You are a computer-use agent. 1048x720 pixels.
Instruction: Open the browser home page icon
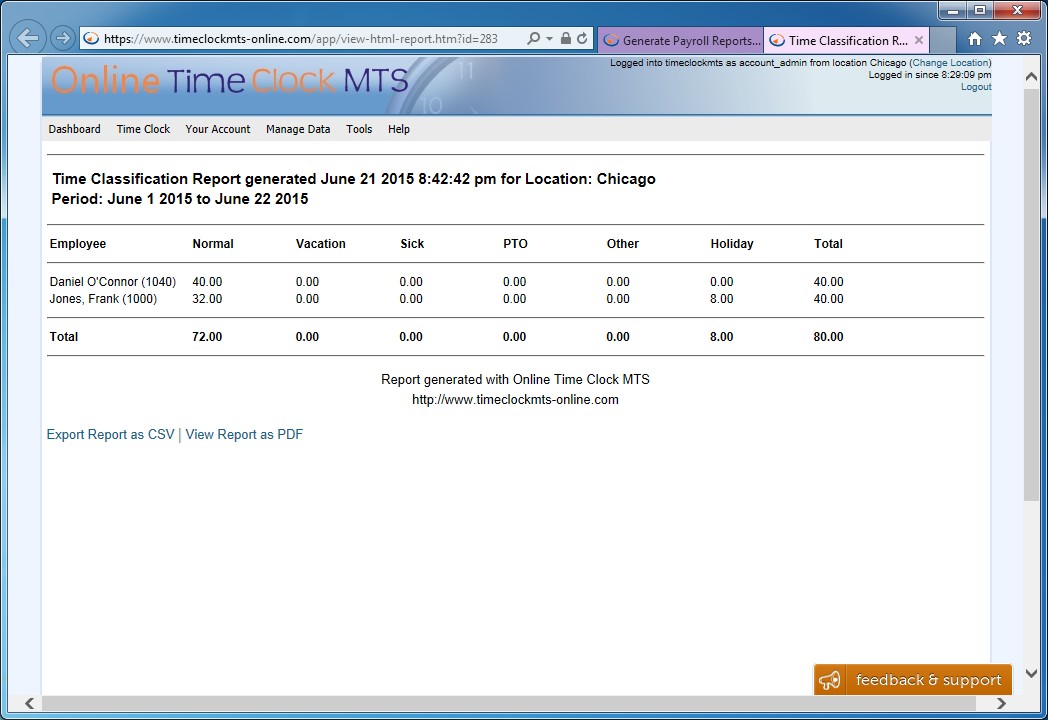tap(975, 39)
